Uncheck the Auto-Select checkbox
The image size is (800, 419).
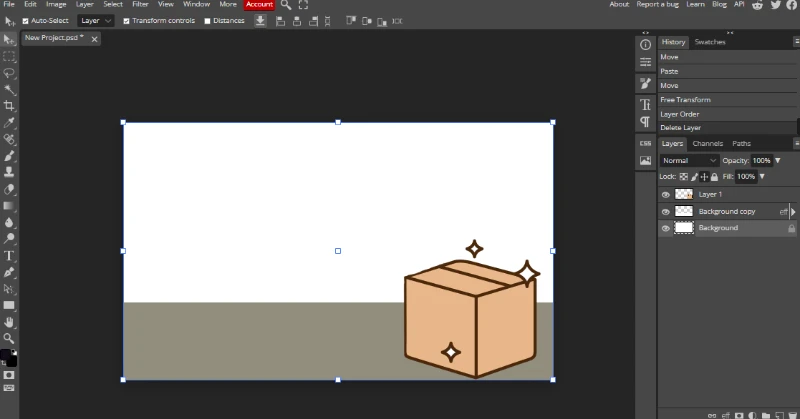click(26, 21)
